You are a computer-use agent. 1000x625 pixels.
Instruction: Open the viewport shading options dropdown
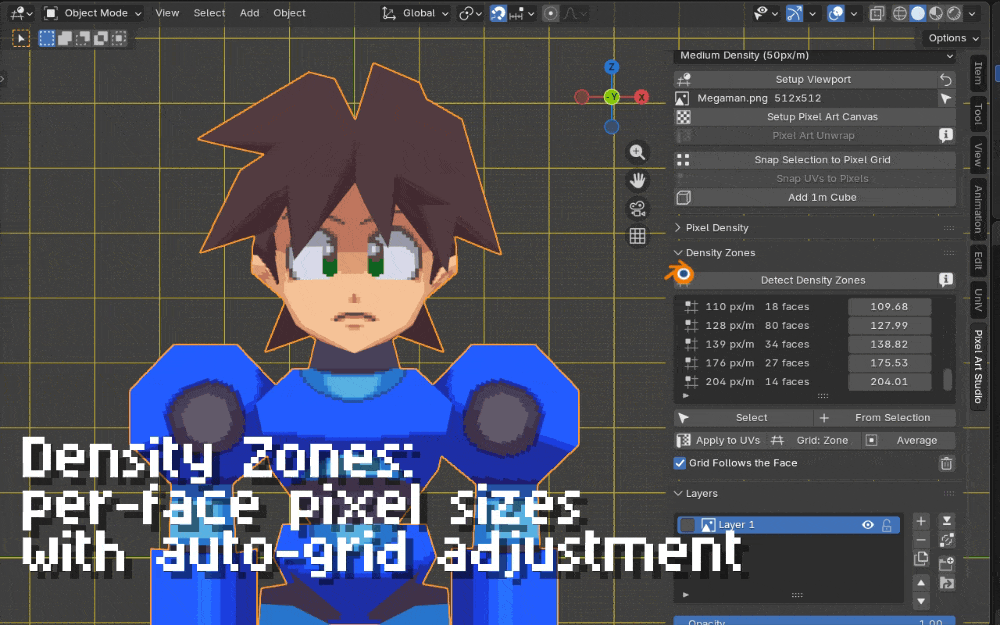coord(972,13)
